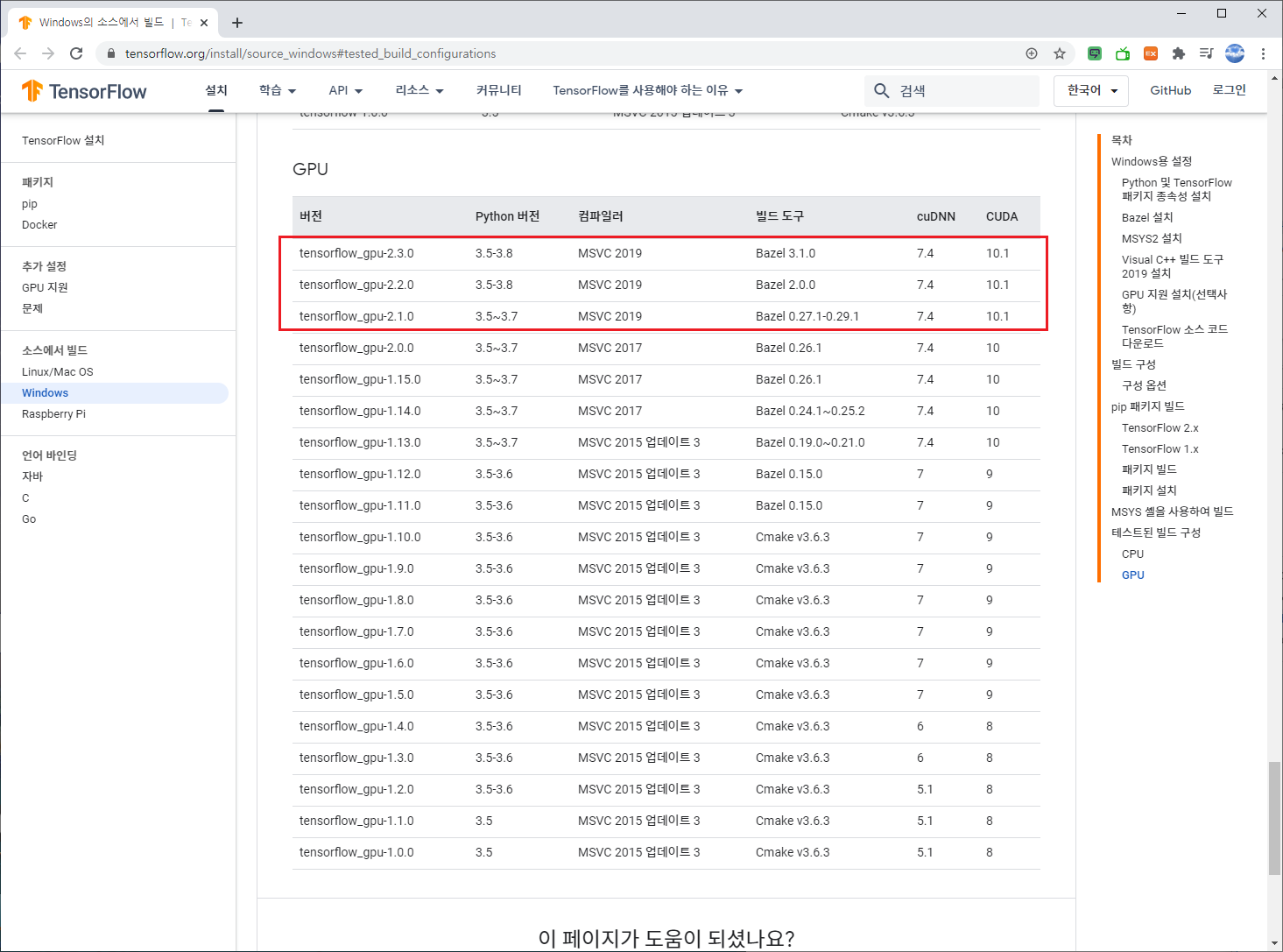
Task: Open the Chrome profile avatar
Action: (x=1235, y=53)
